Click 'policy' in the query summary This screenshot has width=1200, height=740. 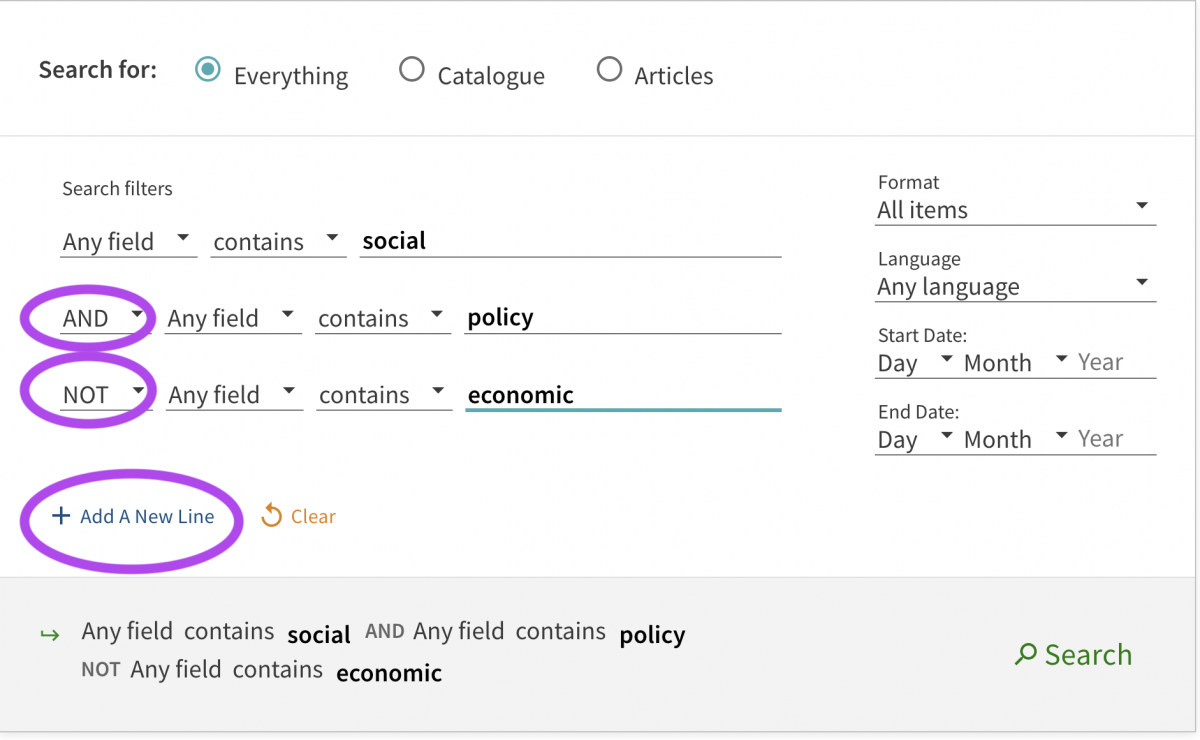point(652,635)
